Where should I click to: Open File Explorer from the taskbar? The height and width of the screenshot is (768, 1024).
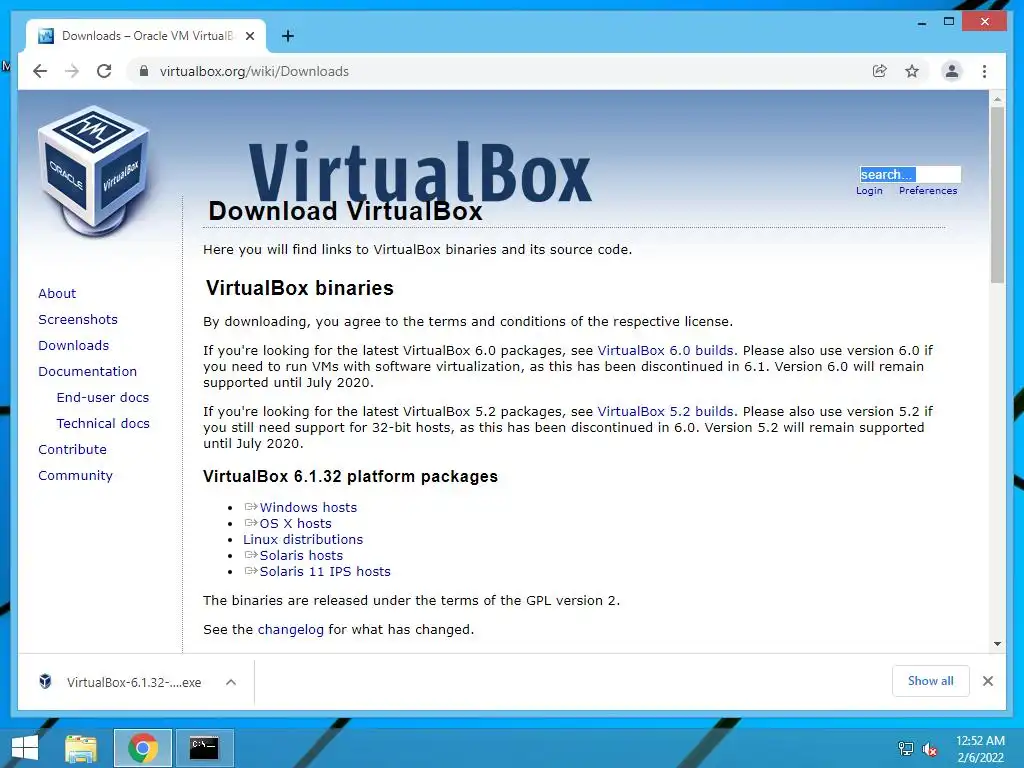pyautogui.click(x=81, y=748)
